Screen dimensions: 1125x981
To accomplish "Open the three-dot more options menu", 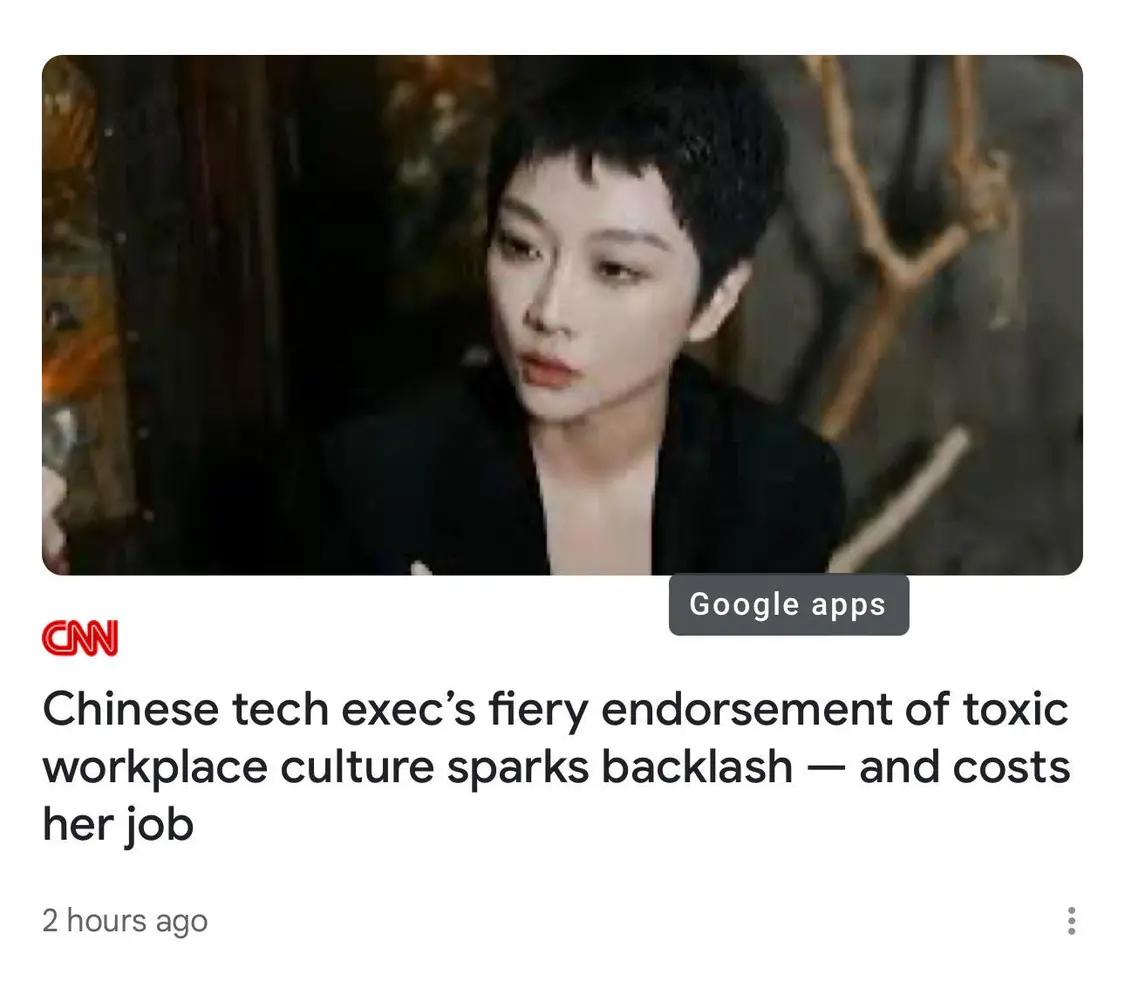I will (1071, 921).
